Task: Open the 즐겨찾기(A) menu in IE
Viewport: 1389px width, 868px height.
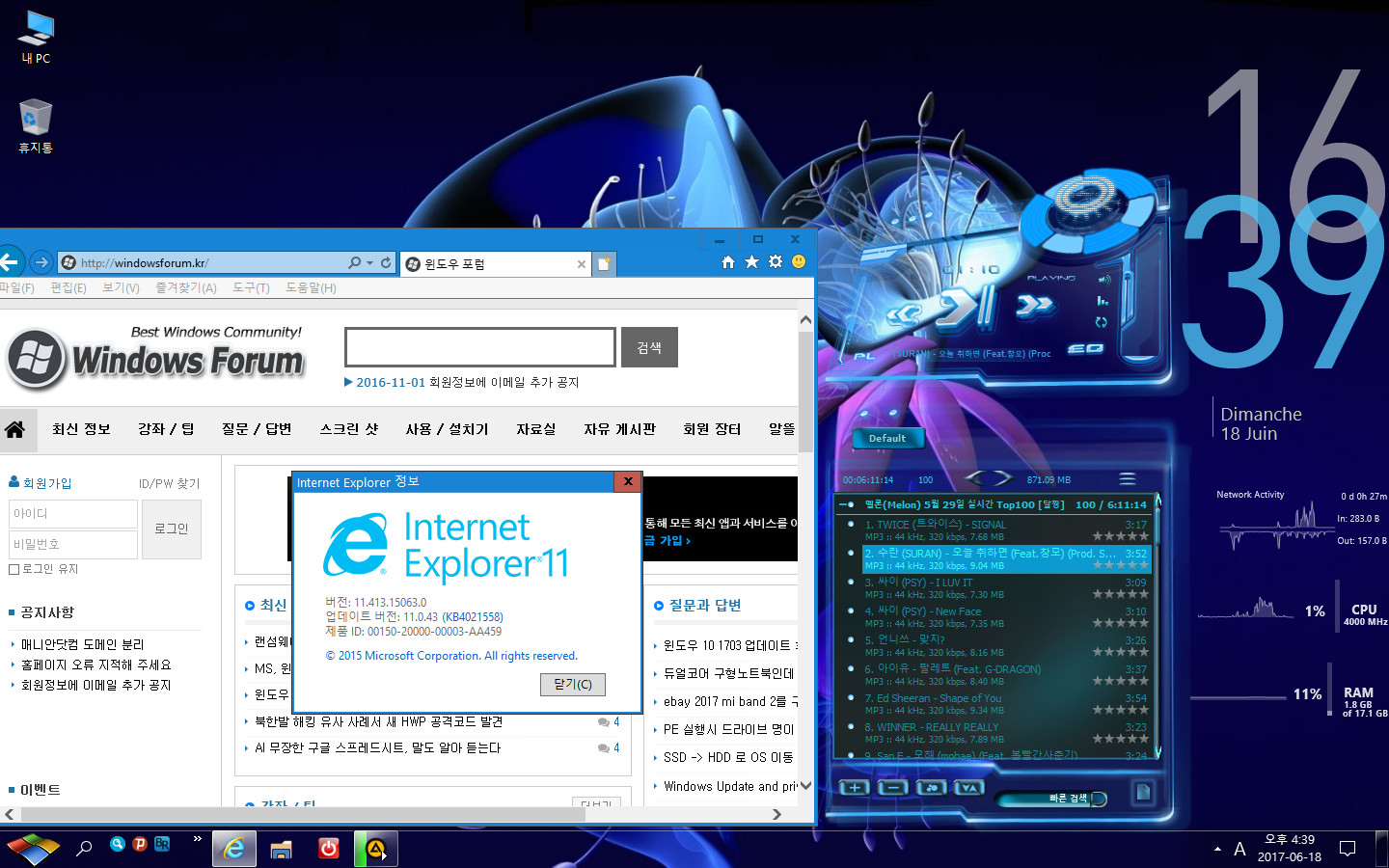Action: pyautogui.click(x=186, y=287)
